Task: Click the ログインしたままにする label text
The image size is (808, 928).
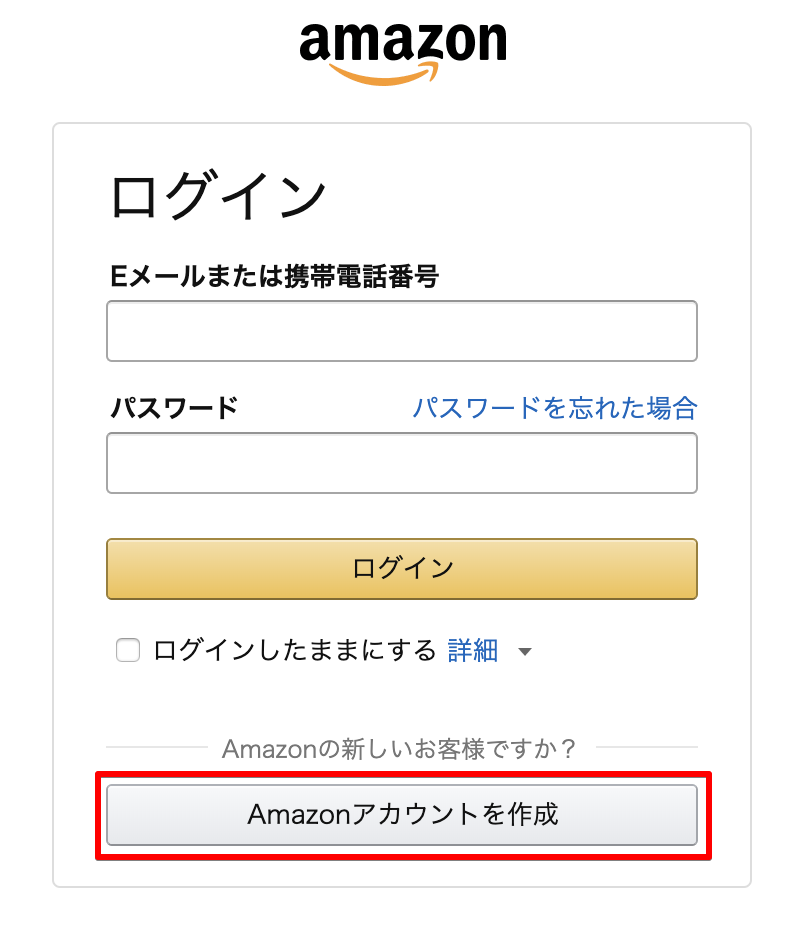Action: pyautogui.click(x=294, y=650)
